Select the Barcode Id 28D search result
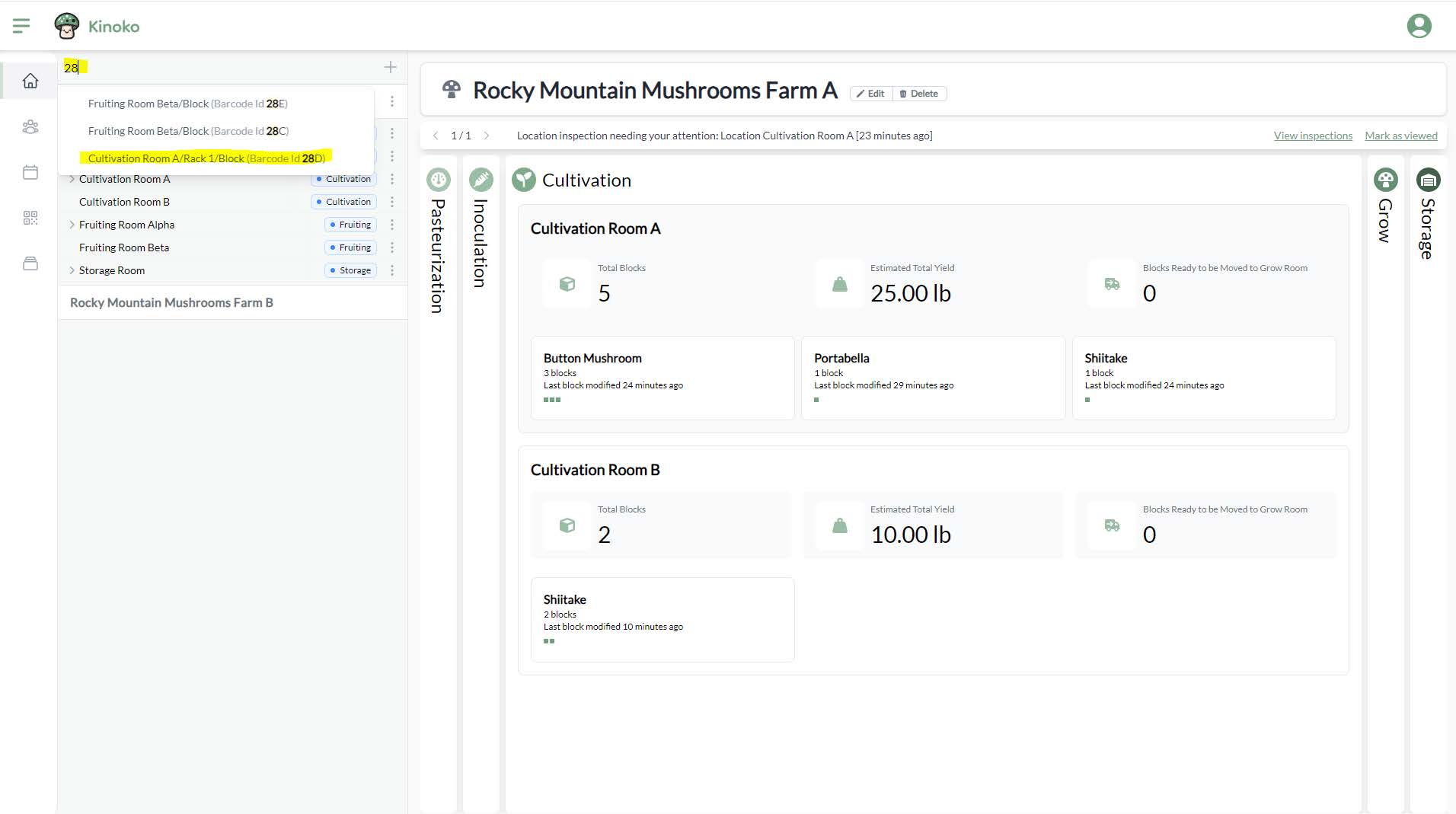1456x814 pixels. [x=206, y=158]
